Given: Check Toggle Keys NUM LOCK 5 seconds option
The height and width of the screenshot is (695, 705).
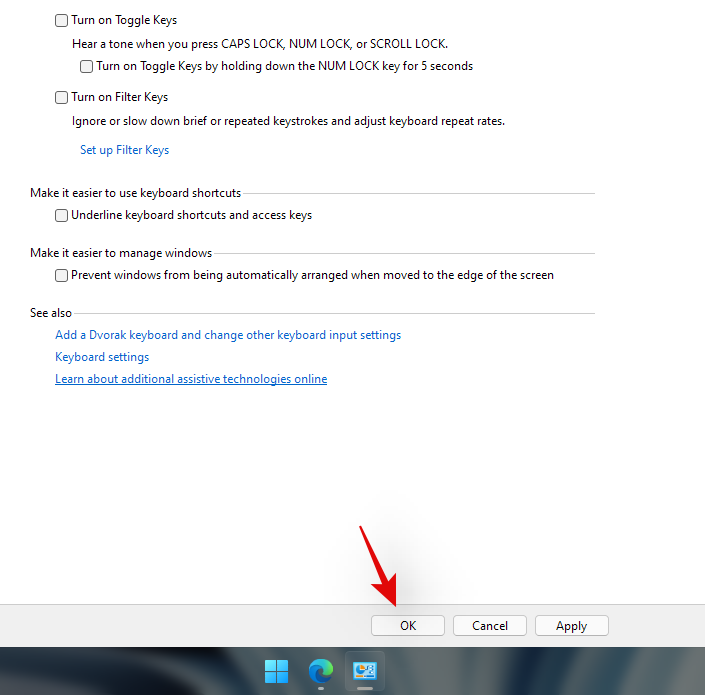Looking at the screenshot, I should coord(86,67).
